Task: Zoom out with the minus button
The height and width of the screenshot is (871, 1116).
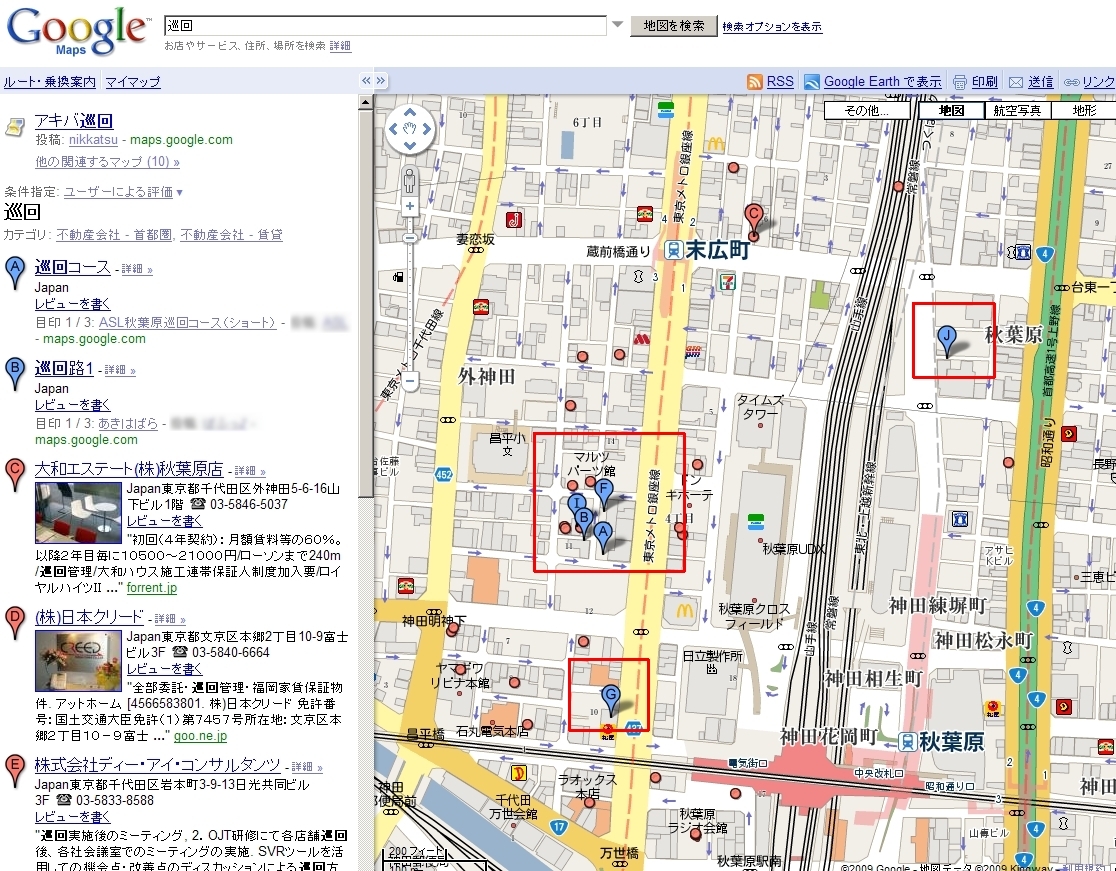Action: (x=410, y=381)
